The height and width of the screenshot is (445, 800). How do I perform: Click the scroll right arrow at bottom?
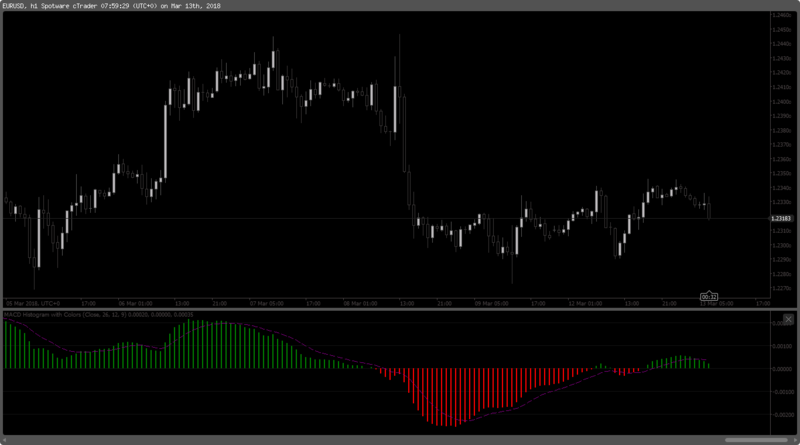(x=796, y=440)
